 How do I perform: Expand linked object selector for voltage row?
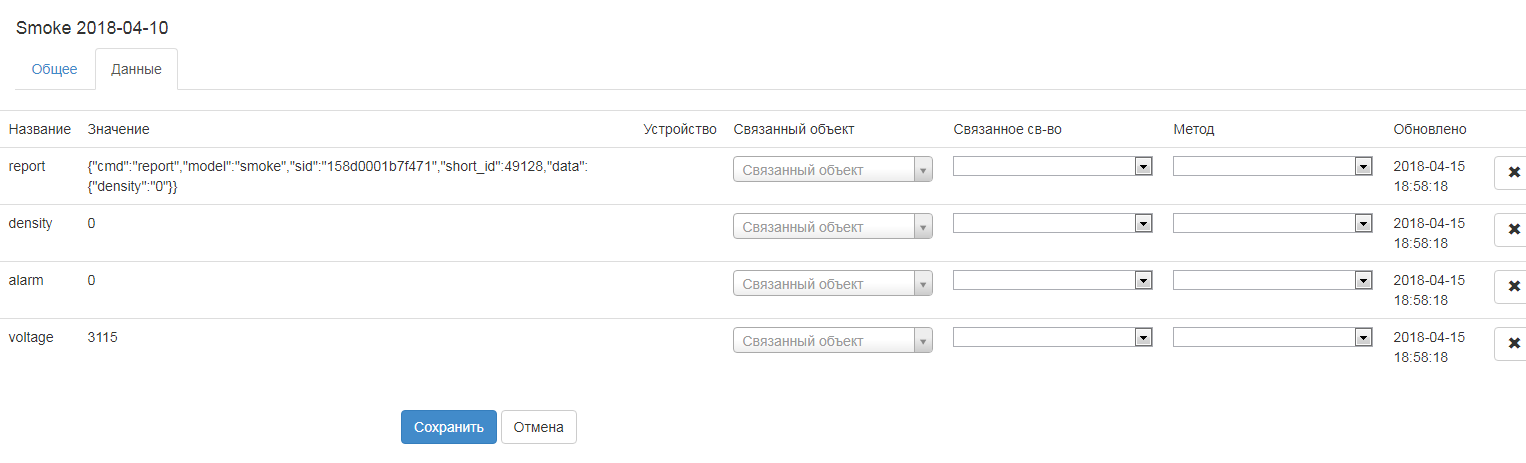pos(832,341)
